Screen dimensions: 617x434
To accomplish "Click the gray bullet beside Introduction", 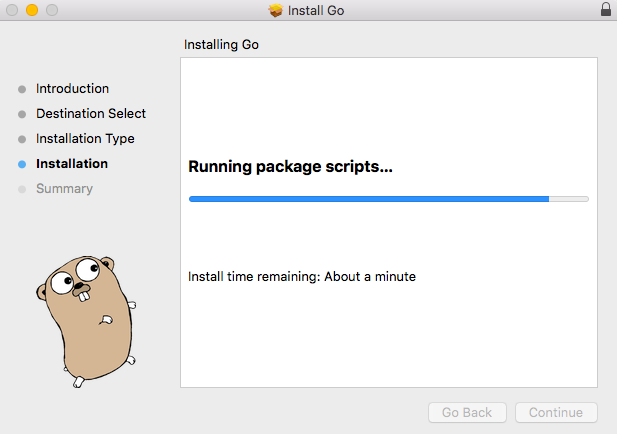I will [x=22, y=89].
